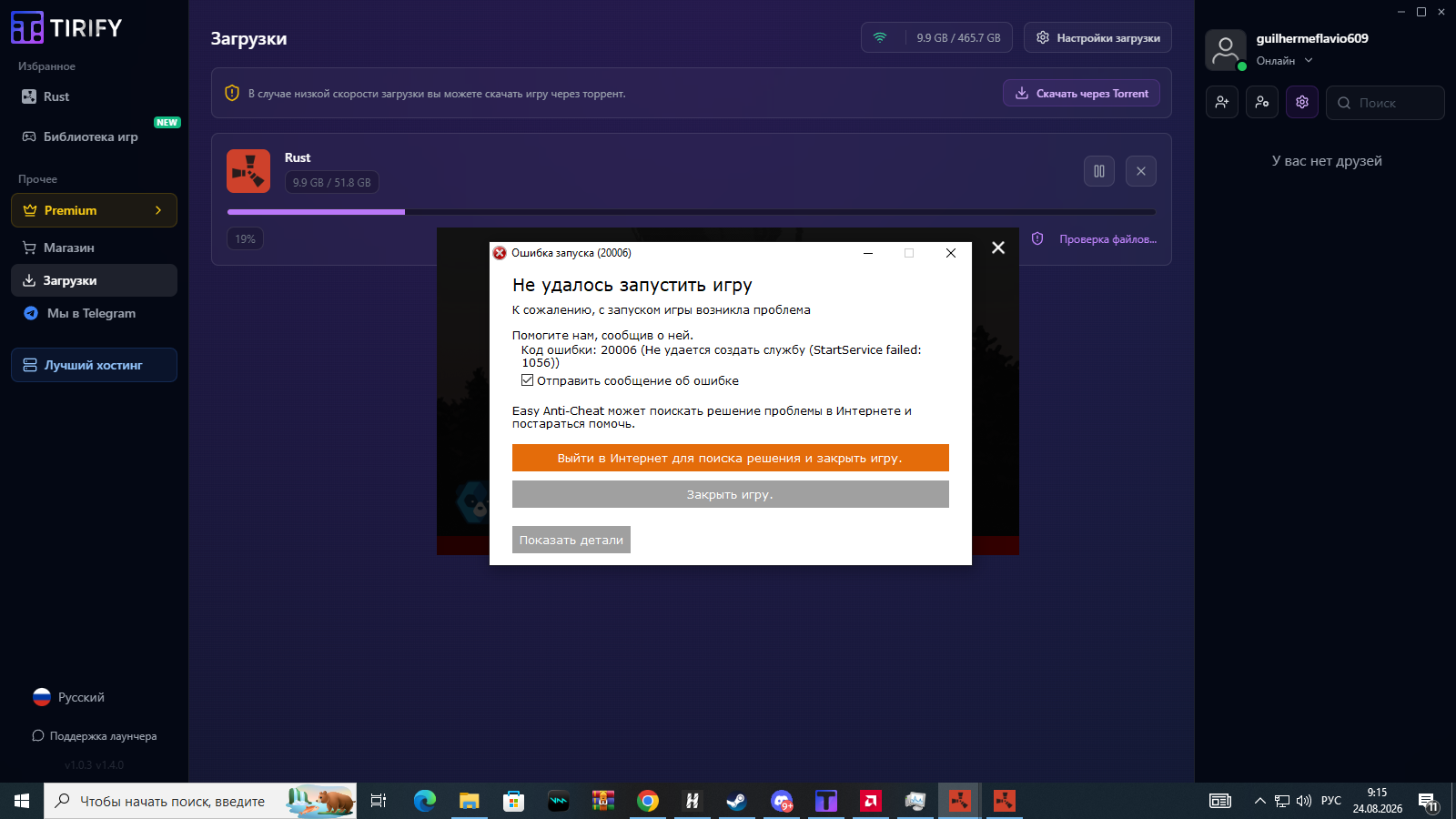The width and height of the screenshot is (1456, 819).
Task: Show hidden system tray icons
Action: pos(1260,801)
